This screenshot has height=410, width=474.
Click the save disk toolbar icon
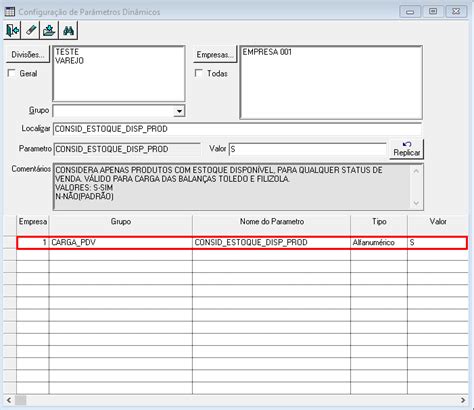point(49,30)
